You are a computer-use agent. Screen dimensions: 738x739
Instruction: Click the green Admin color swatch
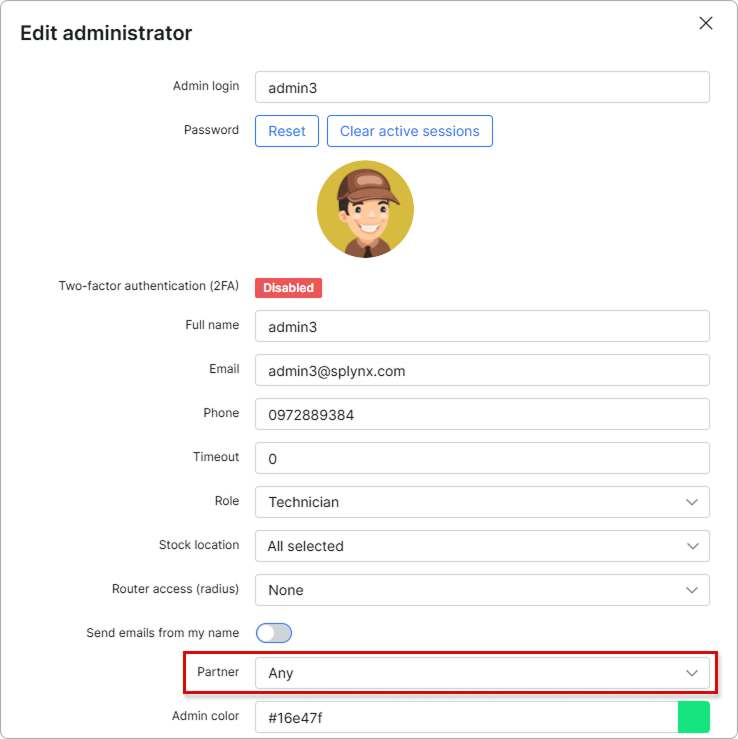[x=693, y=717]
